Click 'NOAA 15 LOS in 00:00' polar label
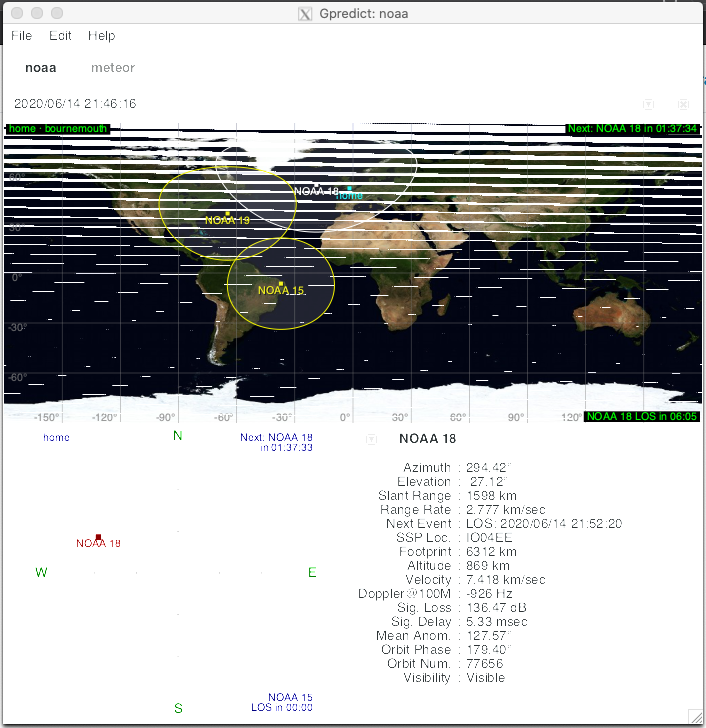 (282, 702)
